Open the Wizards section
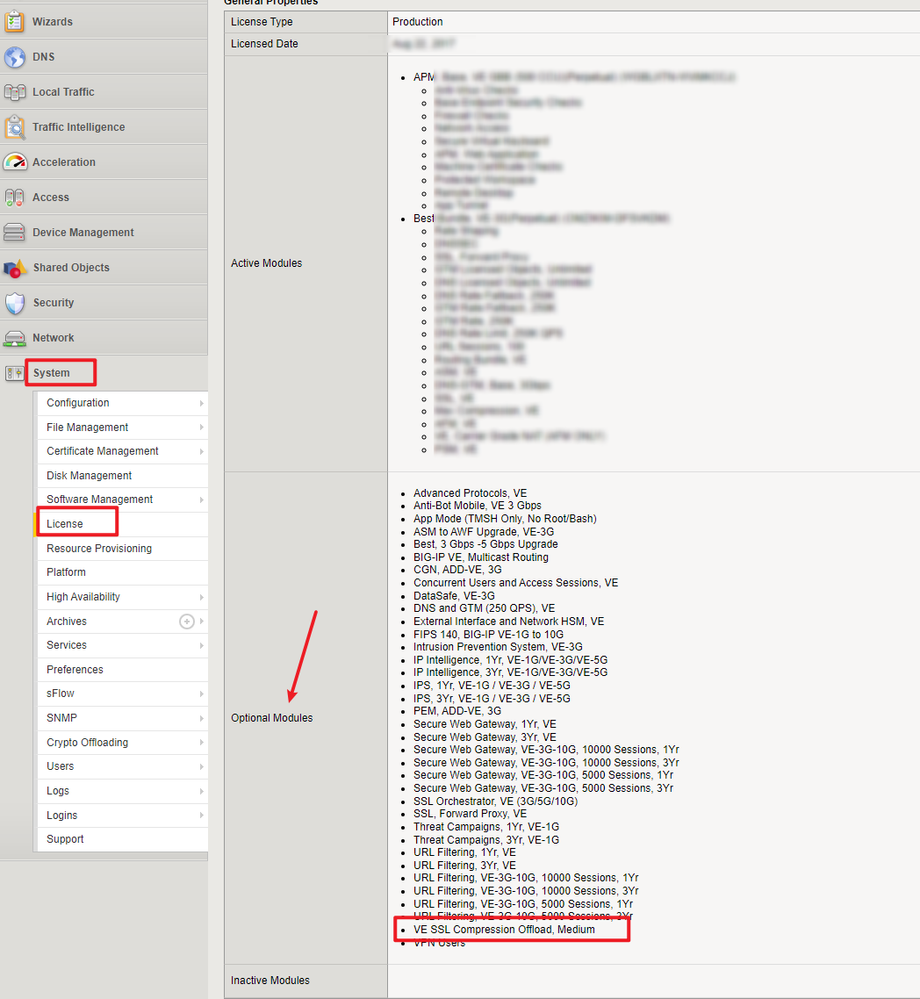This screenshot has width=920, height=999. tap(52, 22)
